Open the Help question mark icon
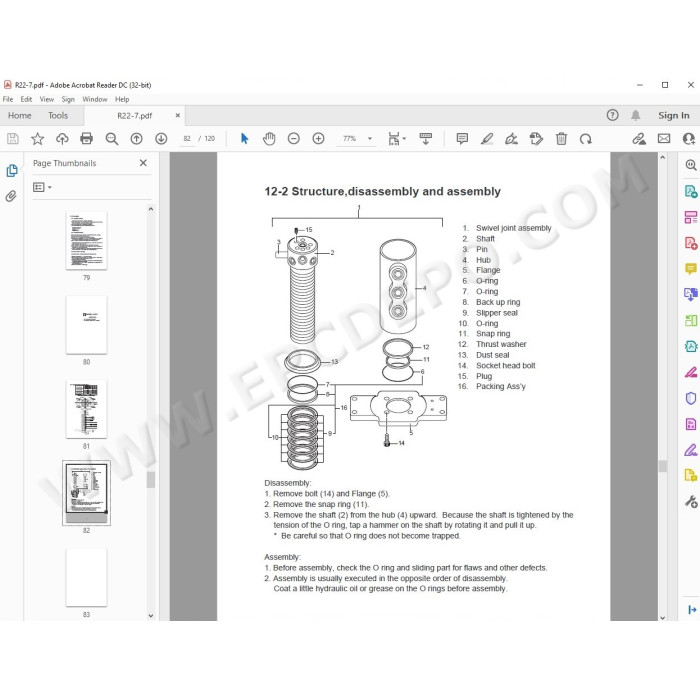 pyautogui.click(x=612, y=115)
